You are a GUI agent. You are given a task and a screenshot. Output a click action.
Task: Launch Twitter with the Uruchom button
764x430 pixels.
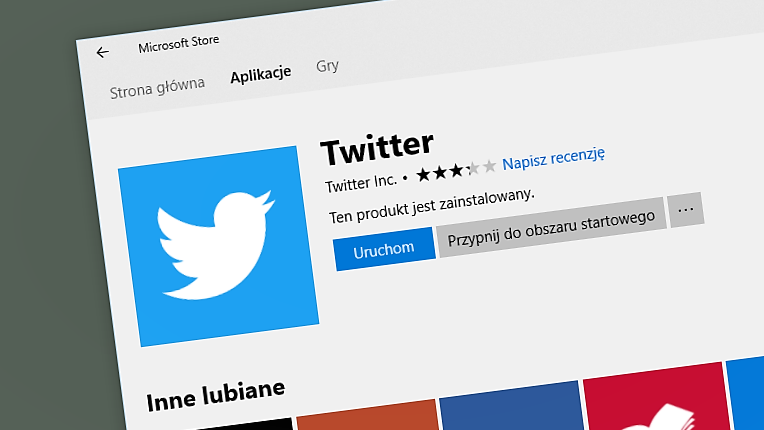click(384, 249)
